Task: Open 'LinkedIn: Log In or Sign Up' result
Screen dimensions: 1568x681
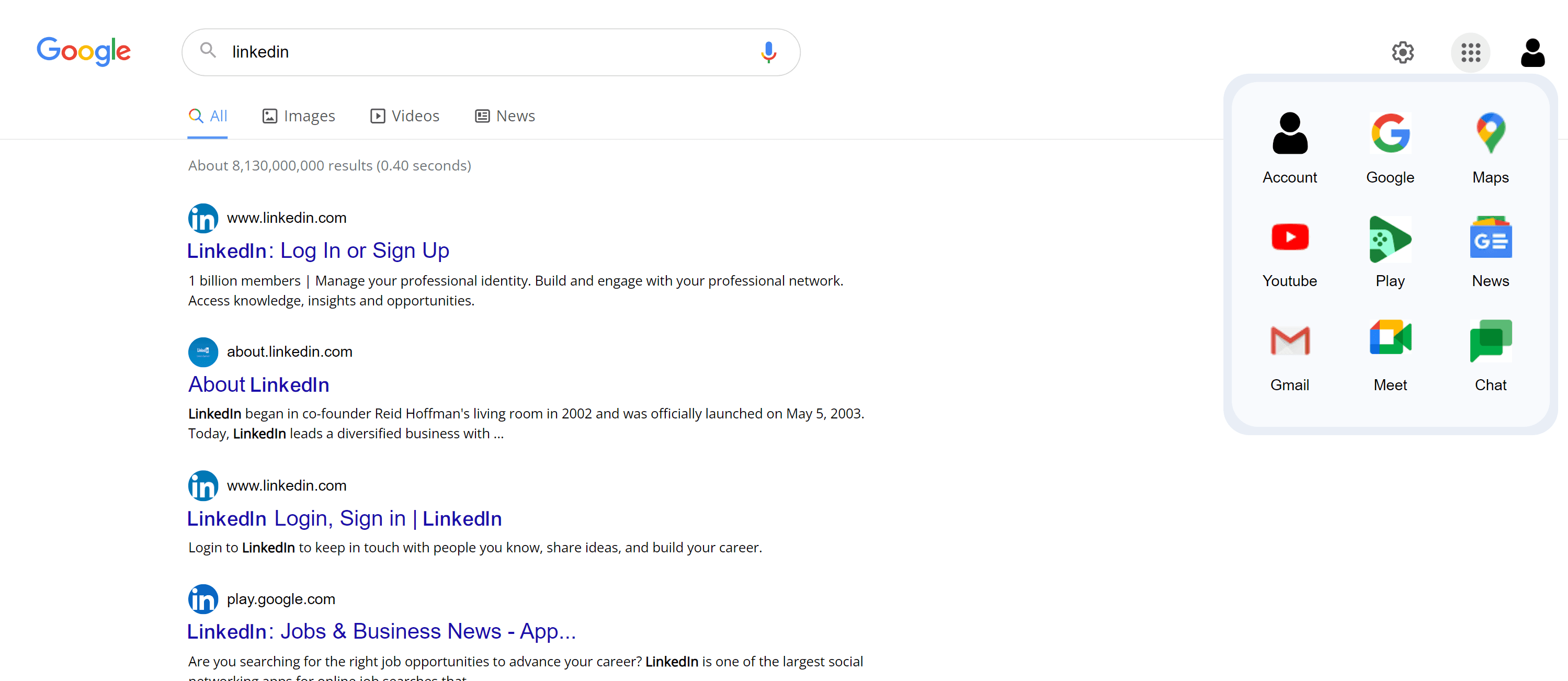Action: pyautogui.click(x=319, y=251)
